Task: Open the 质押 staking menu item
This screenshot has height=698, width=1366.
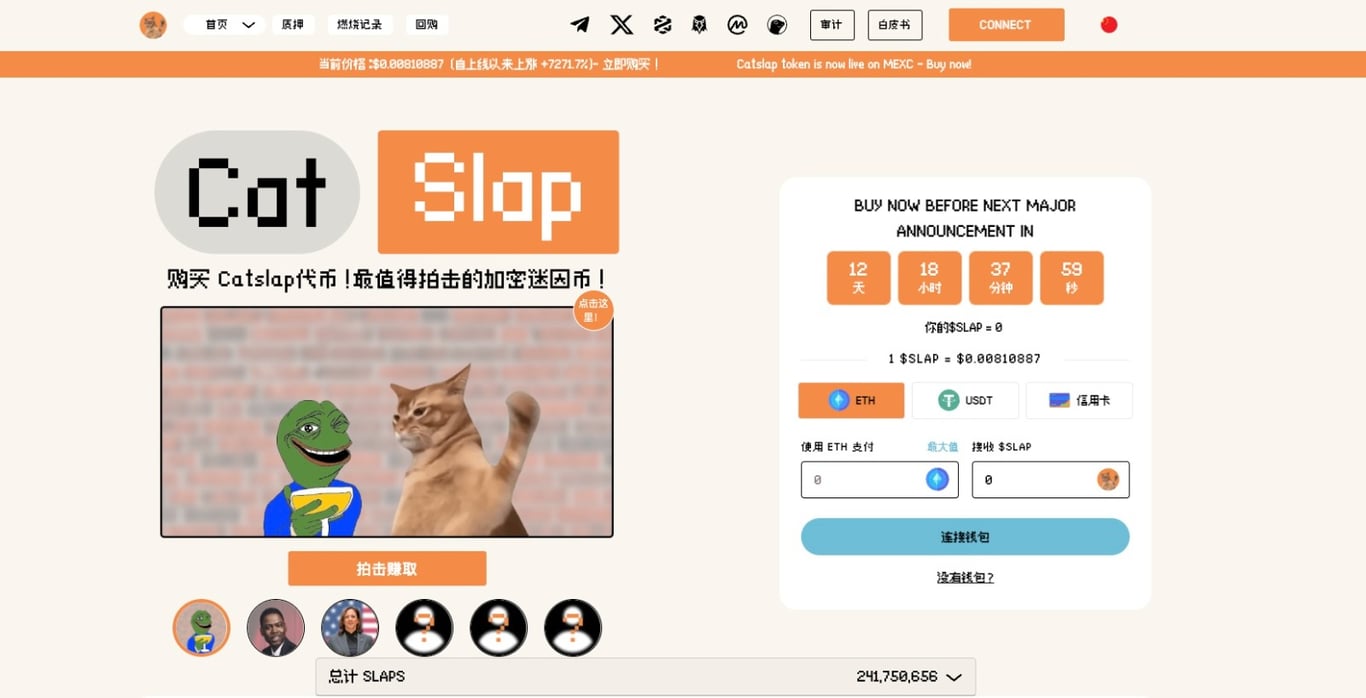Action: click(293, 25)
